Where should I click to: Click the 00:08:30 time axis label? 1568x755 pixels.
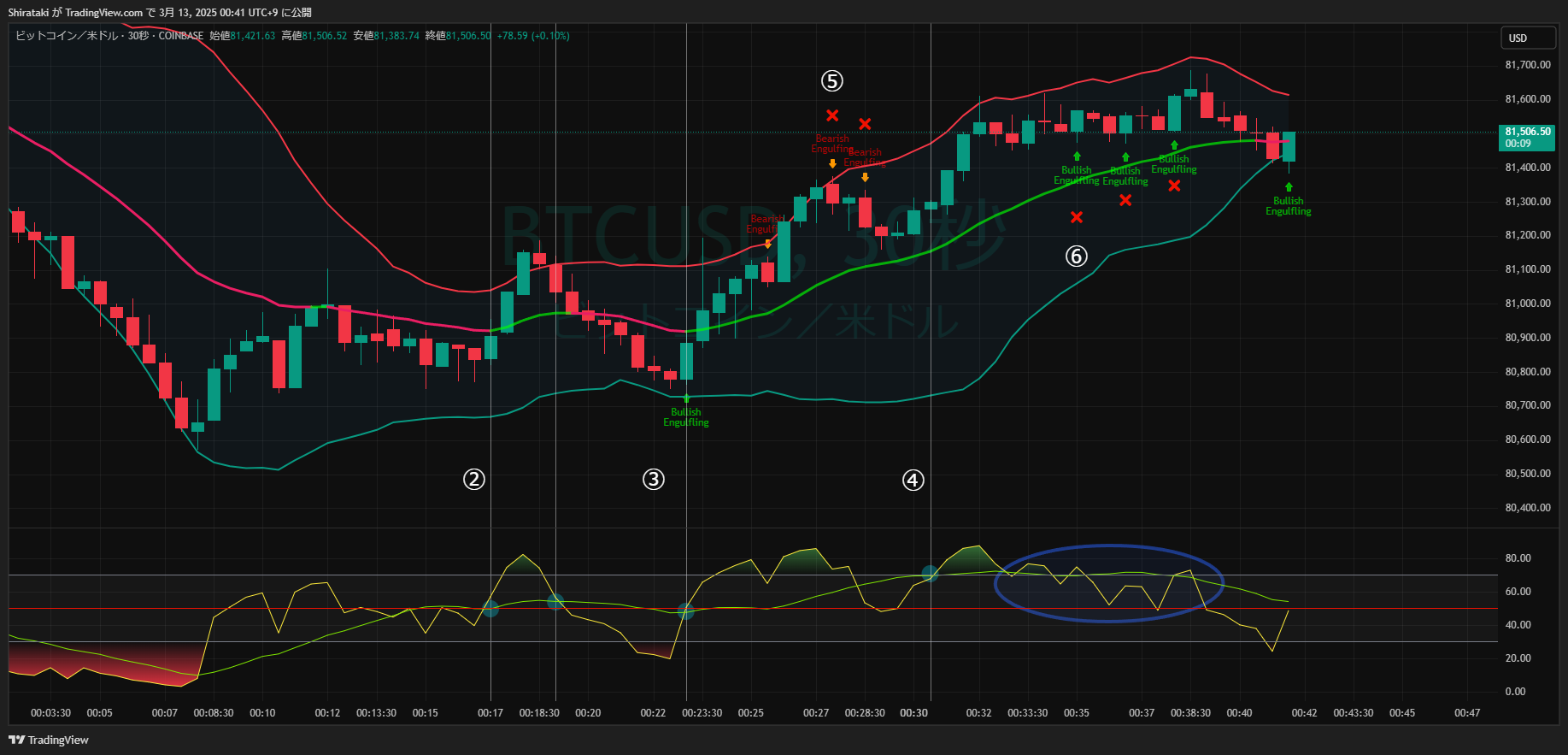pyautogui.click(x=214, y=713)
